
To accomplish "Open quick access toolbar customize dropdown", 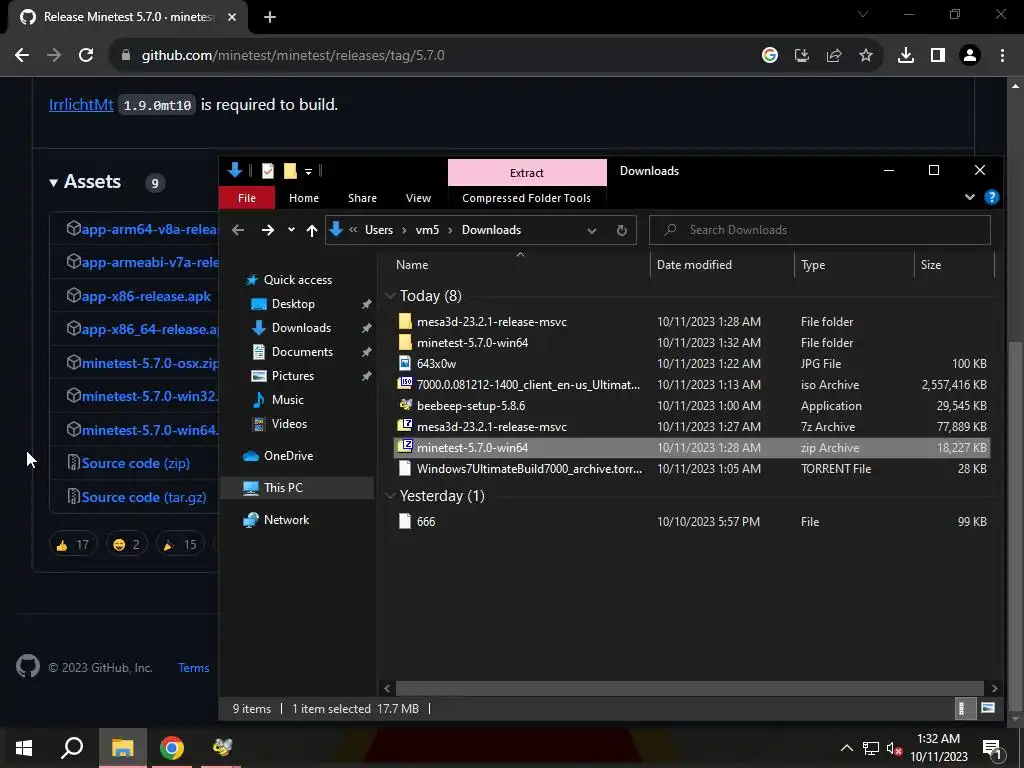I will click(x=308, y=172).
